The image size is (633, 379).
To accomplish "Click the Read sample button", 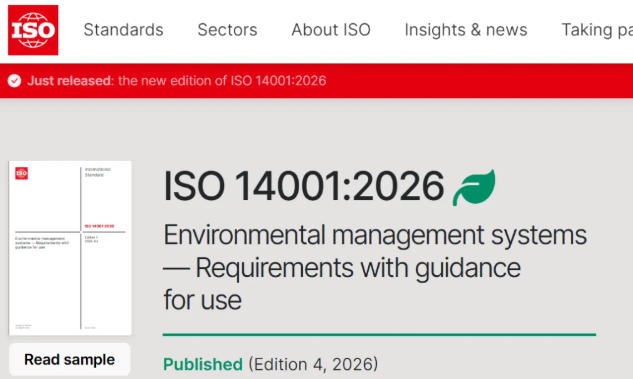I will tap(70, 359).
